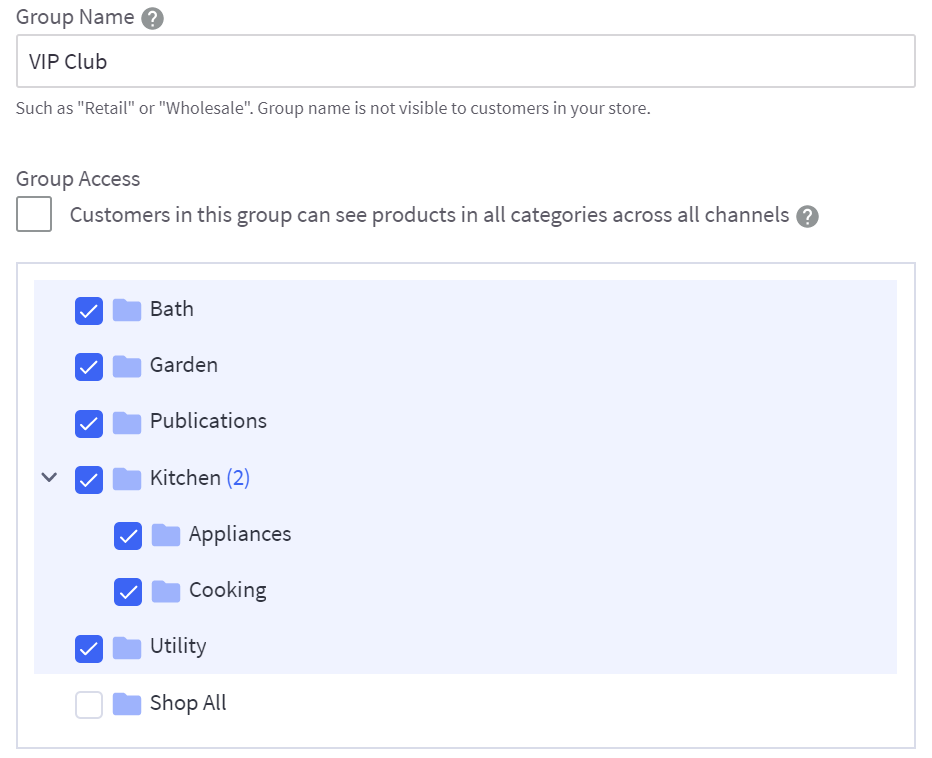Click the Garden folder icon
932x758 pixels.
[x=128, y=366]
